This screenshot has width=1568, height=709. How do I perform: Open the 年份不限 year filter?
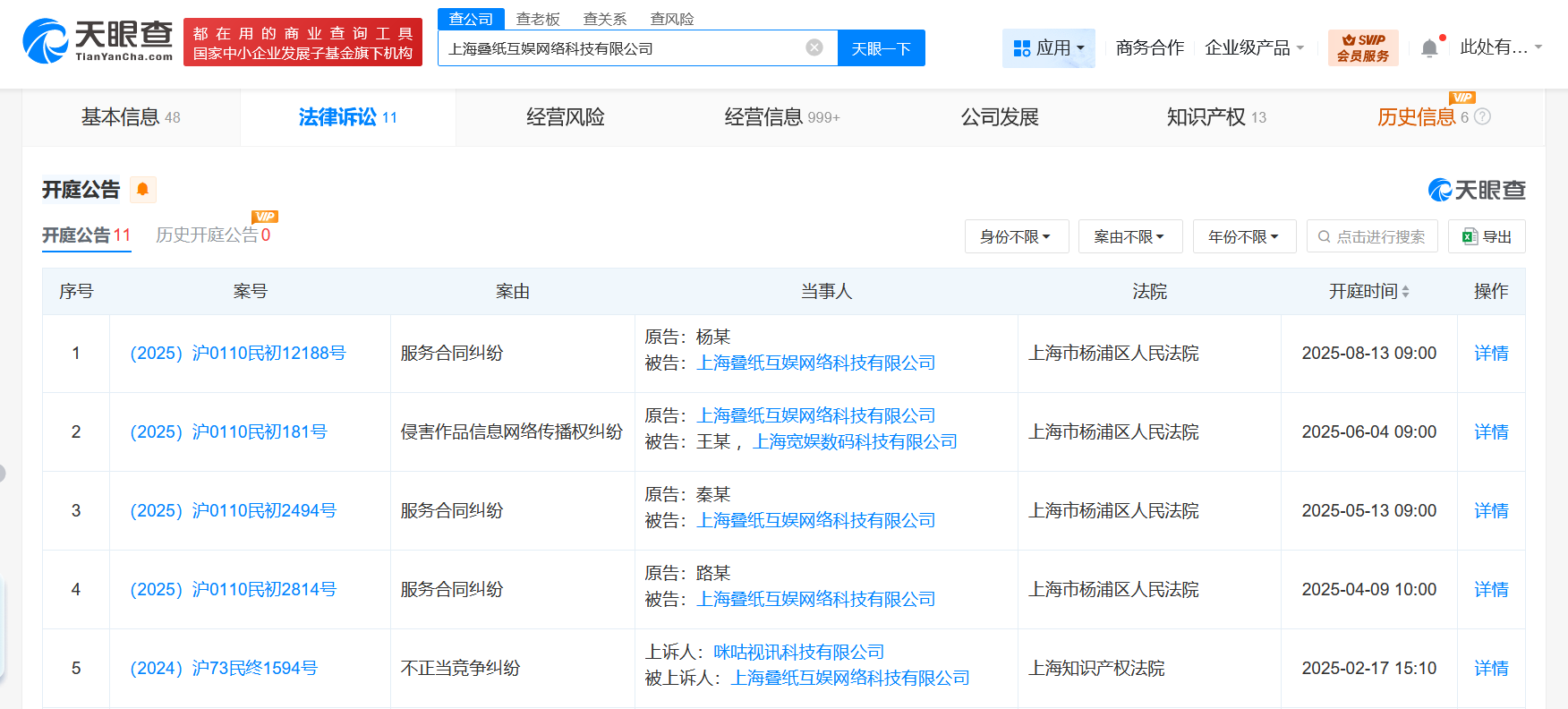(x=1243, y=236)
